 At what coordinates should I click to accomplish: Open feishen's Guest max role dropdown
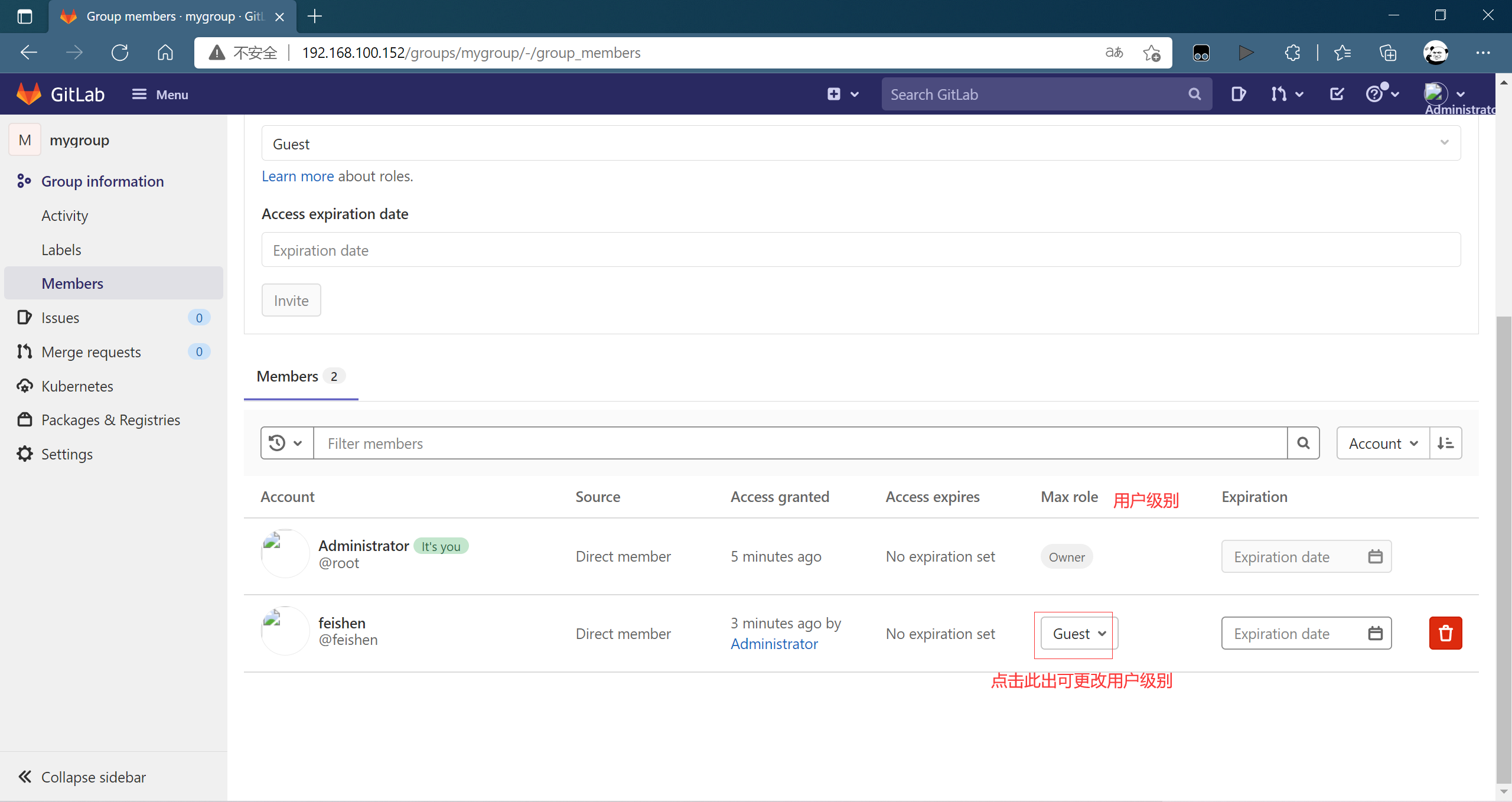tap(1078, 634)
